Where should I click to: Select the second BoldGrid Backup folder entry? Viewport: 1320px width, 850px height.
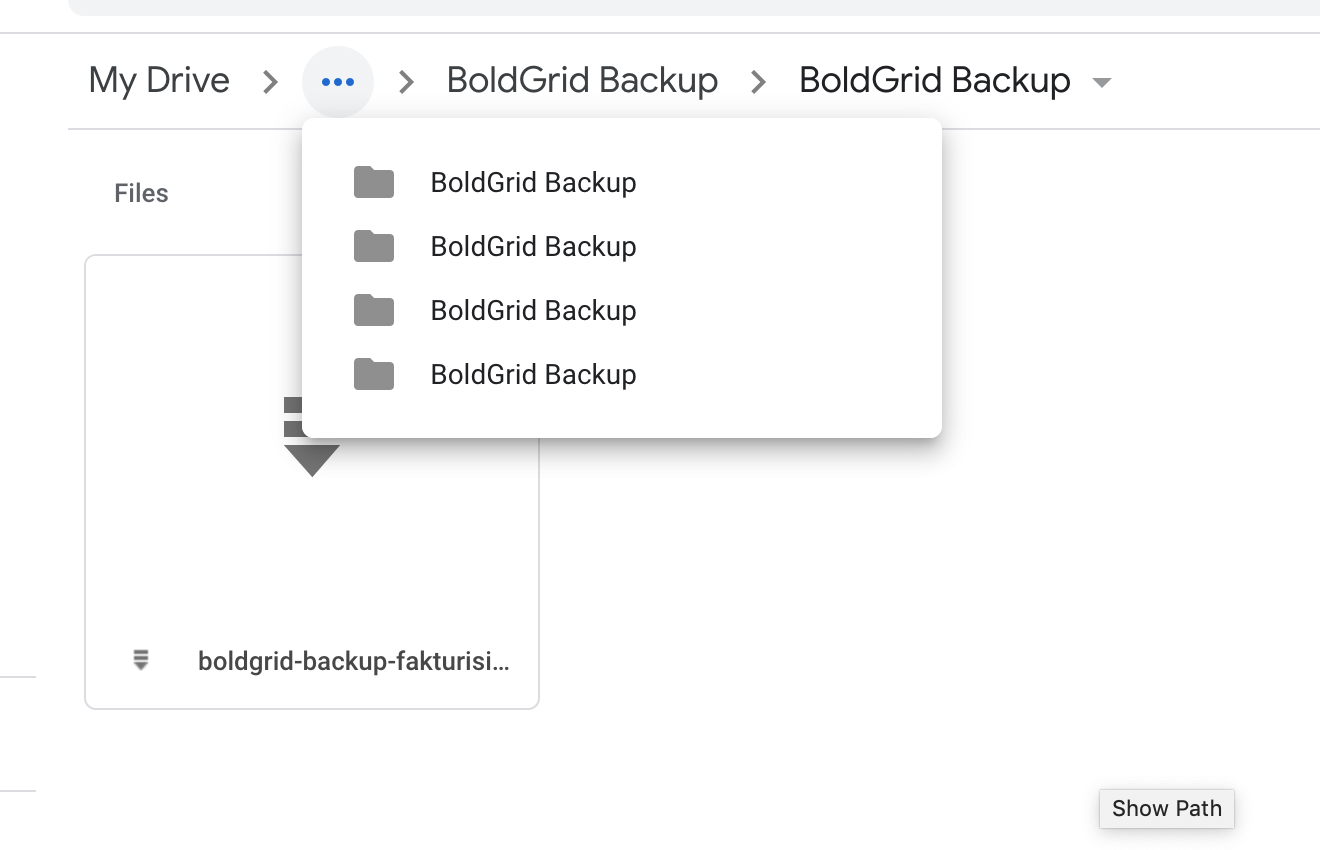(533, 246)
